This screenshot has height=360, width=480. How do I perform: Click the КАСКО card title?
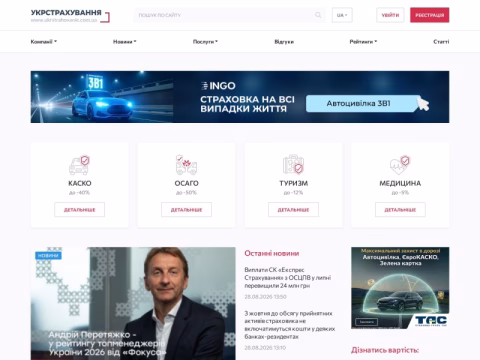point(80,183)
